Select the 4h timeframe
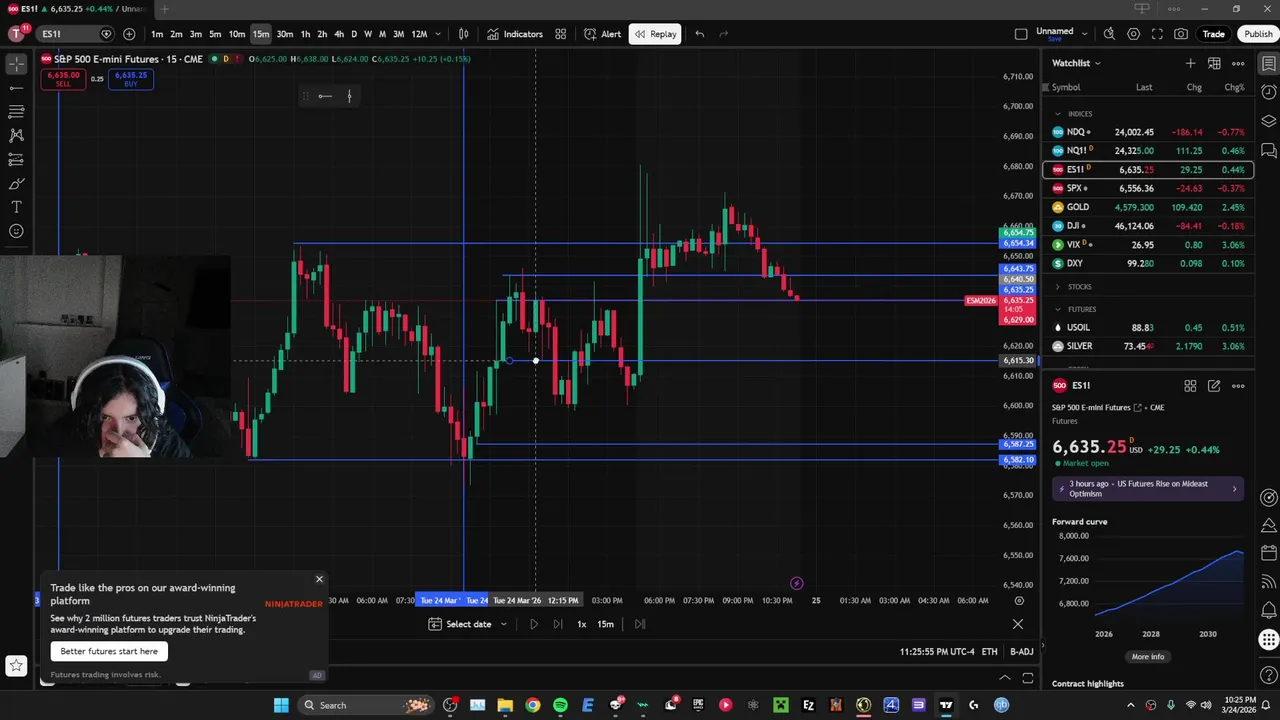The image size is (1280, 720). pos(339,34)
